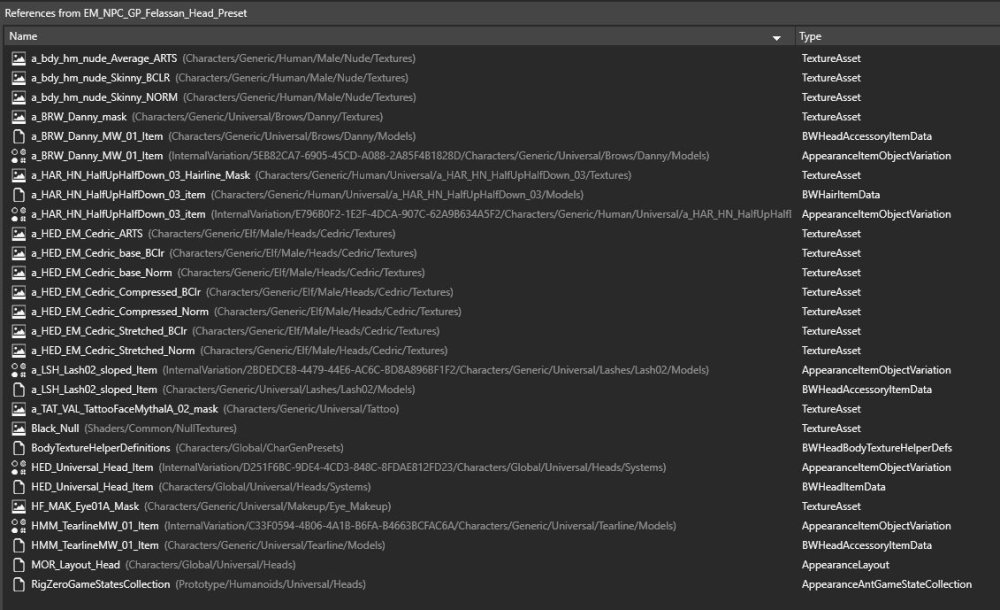This screenshot has height=610, width=1000.
Task: Select the a_HAR_HN_HalfUpHalfDown_03_Hairline_Mask entry
Action: point(140,175)
